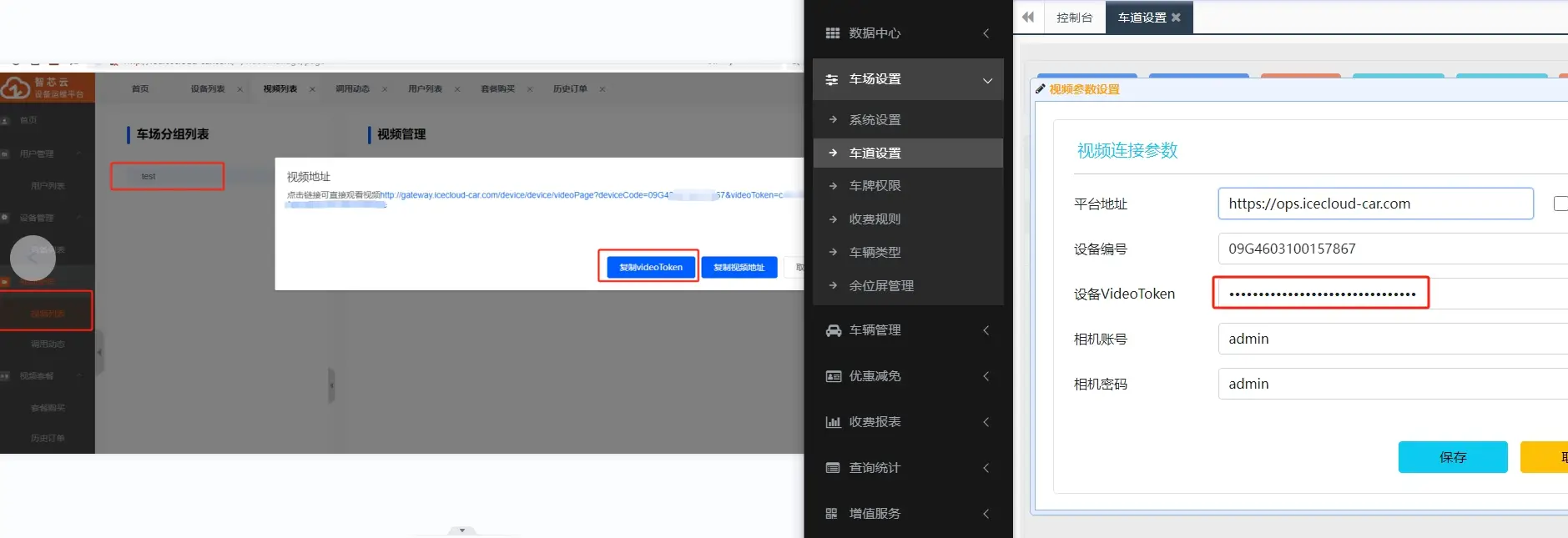The image size is (1568, 538).
Task: Click the 智芯云 cloud logo
Action: [15, 87]
